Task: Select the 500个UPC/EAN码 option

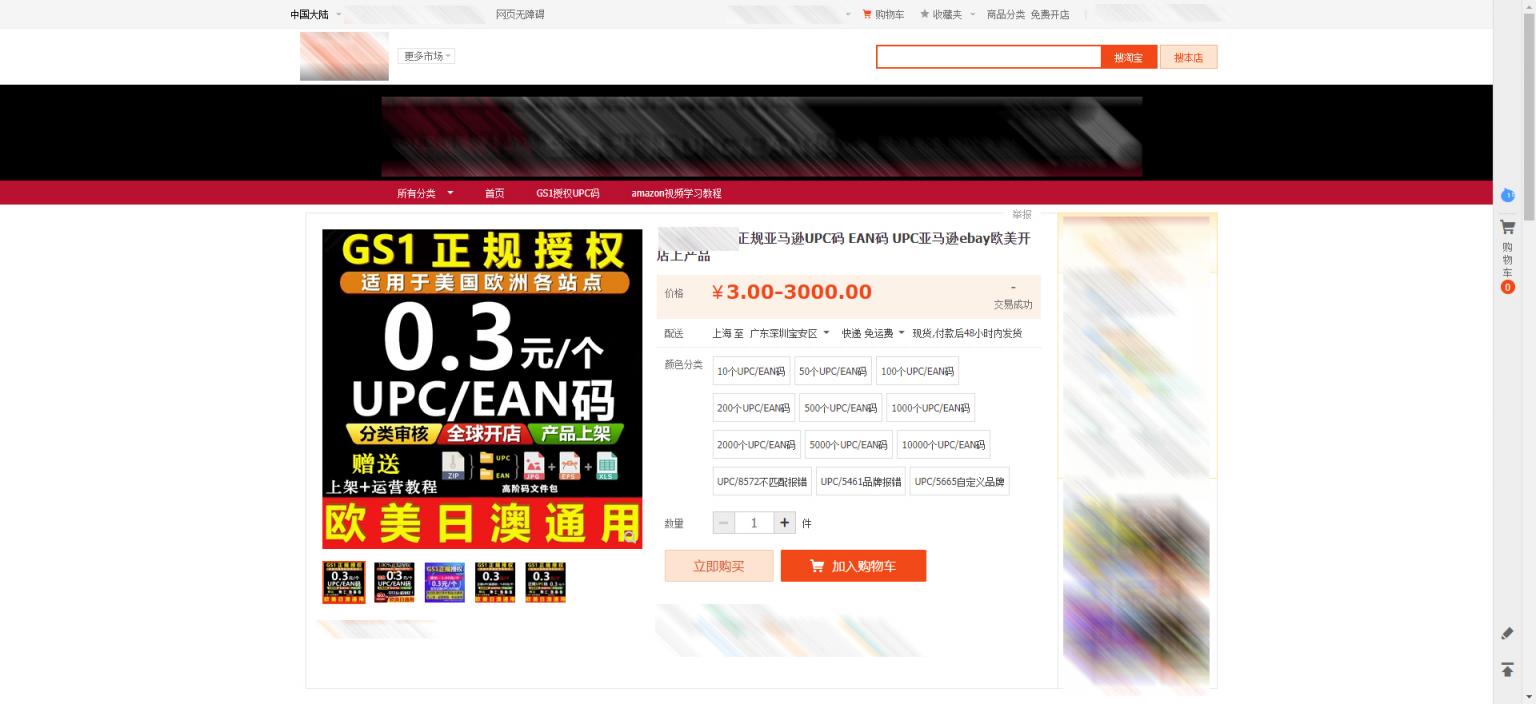Action: 841,408
